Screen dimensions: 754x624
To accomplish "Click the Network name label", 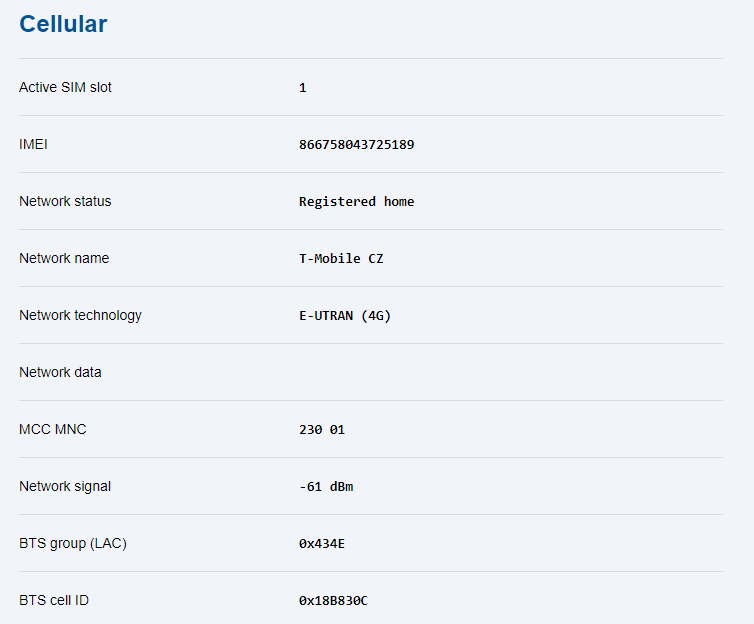I will pyautogui.click(x=64, y=258).
